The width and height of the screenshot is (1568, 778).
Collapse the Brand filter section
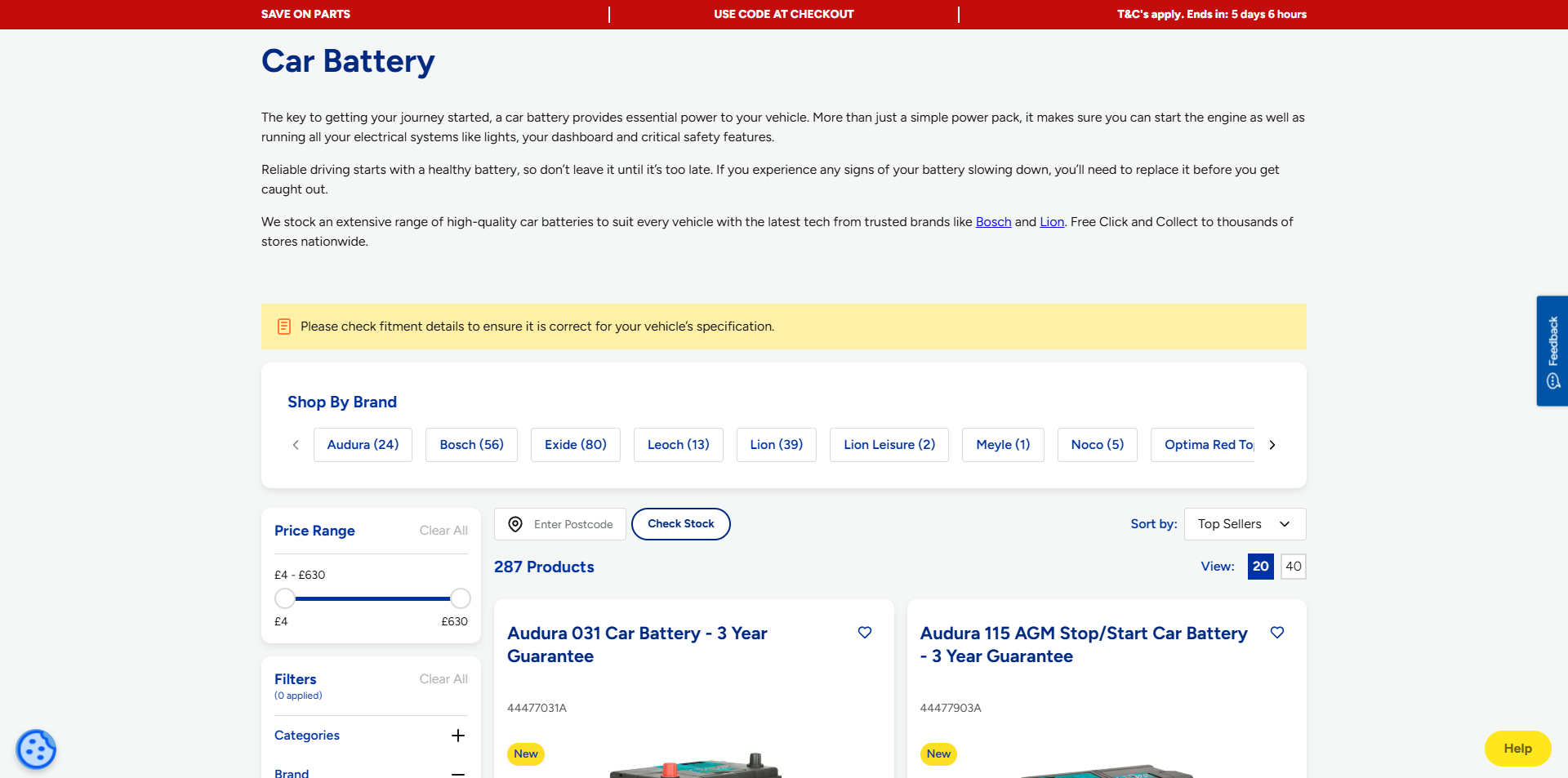(458, 772)
